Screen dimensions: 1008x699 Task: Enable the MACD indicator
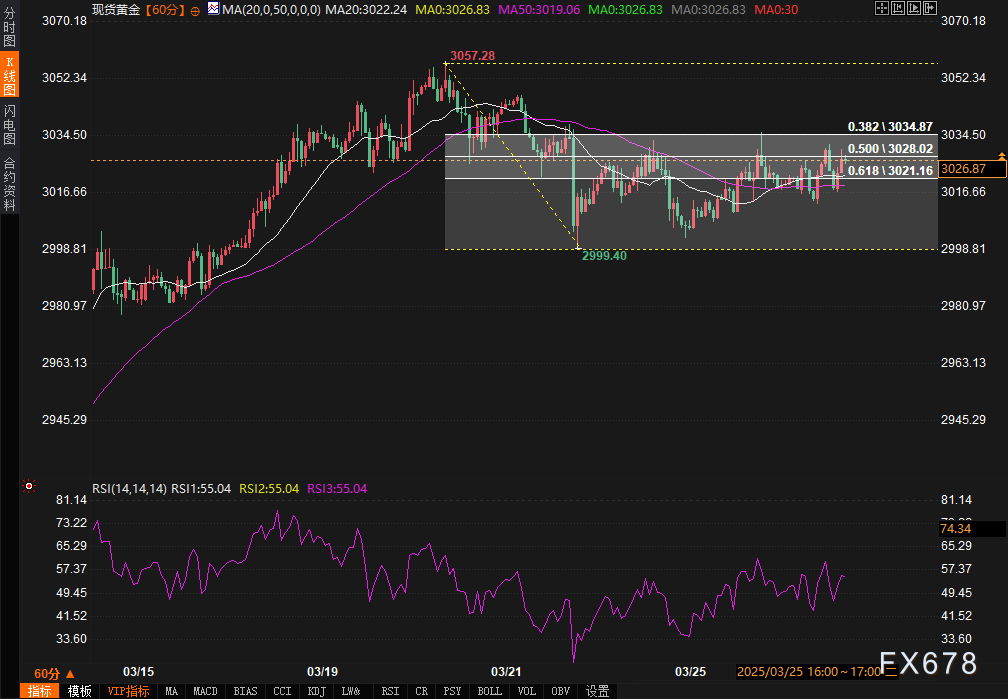(205, 691)
